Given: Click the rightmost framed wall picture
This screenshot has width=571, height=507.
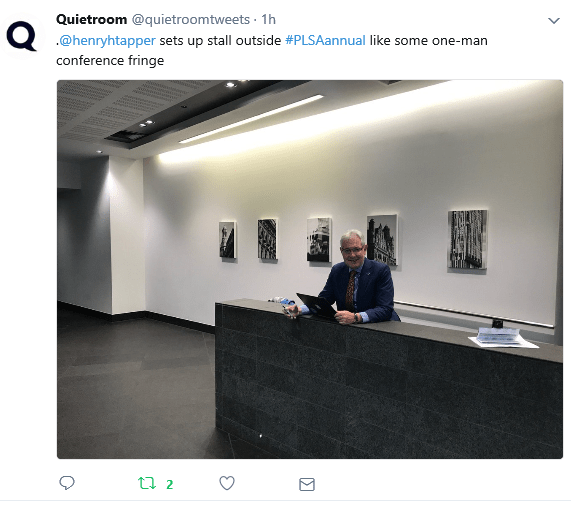Looking at the screenshot, I should (x=467, y=239).
